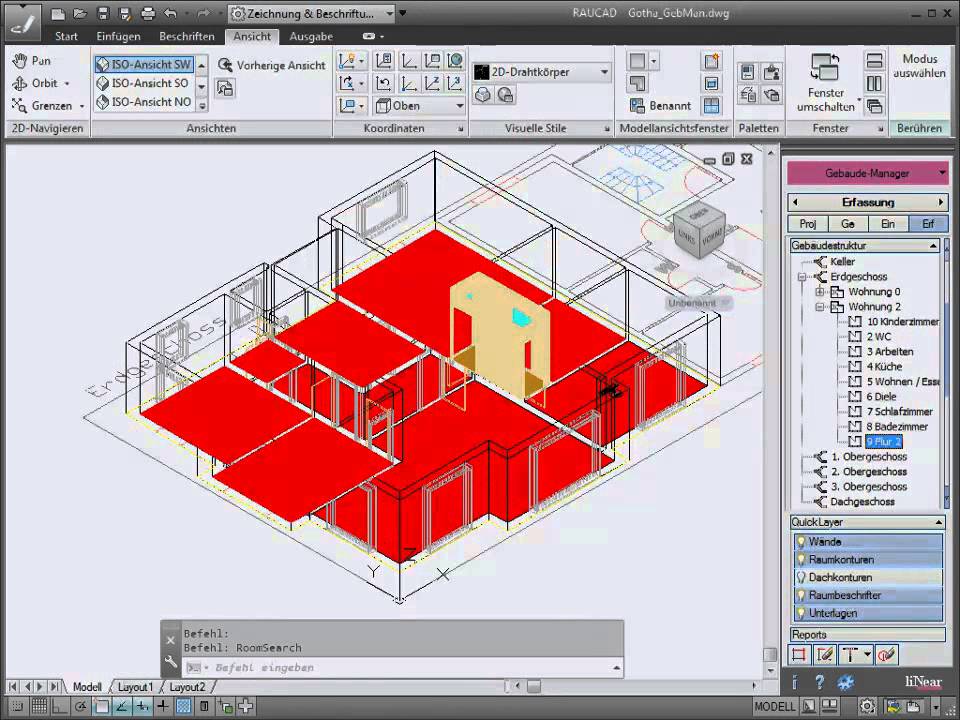960x720 pixels.
Task: Select ISO-Ansicht SO view
Action: [144, 83]
